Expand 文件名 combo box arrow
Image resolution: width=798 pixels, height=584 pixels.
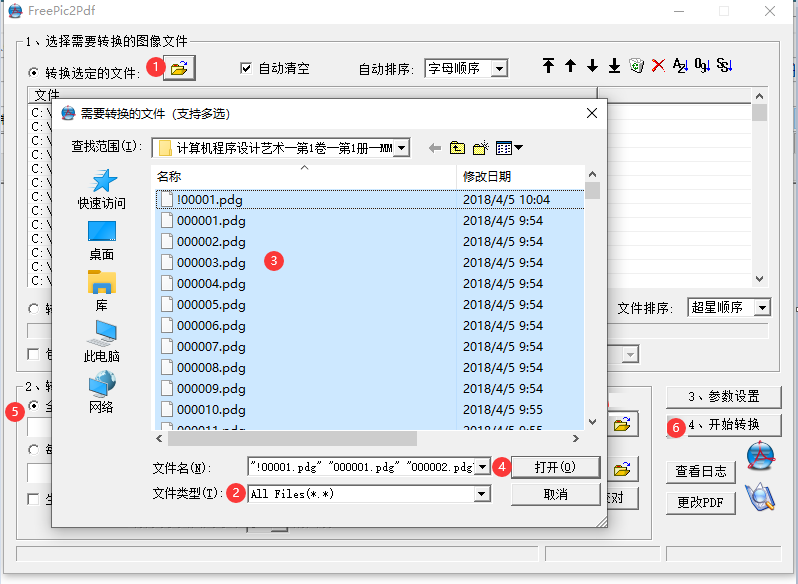(482, 466)
